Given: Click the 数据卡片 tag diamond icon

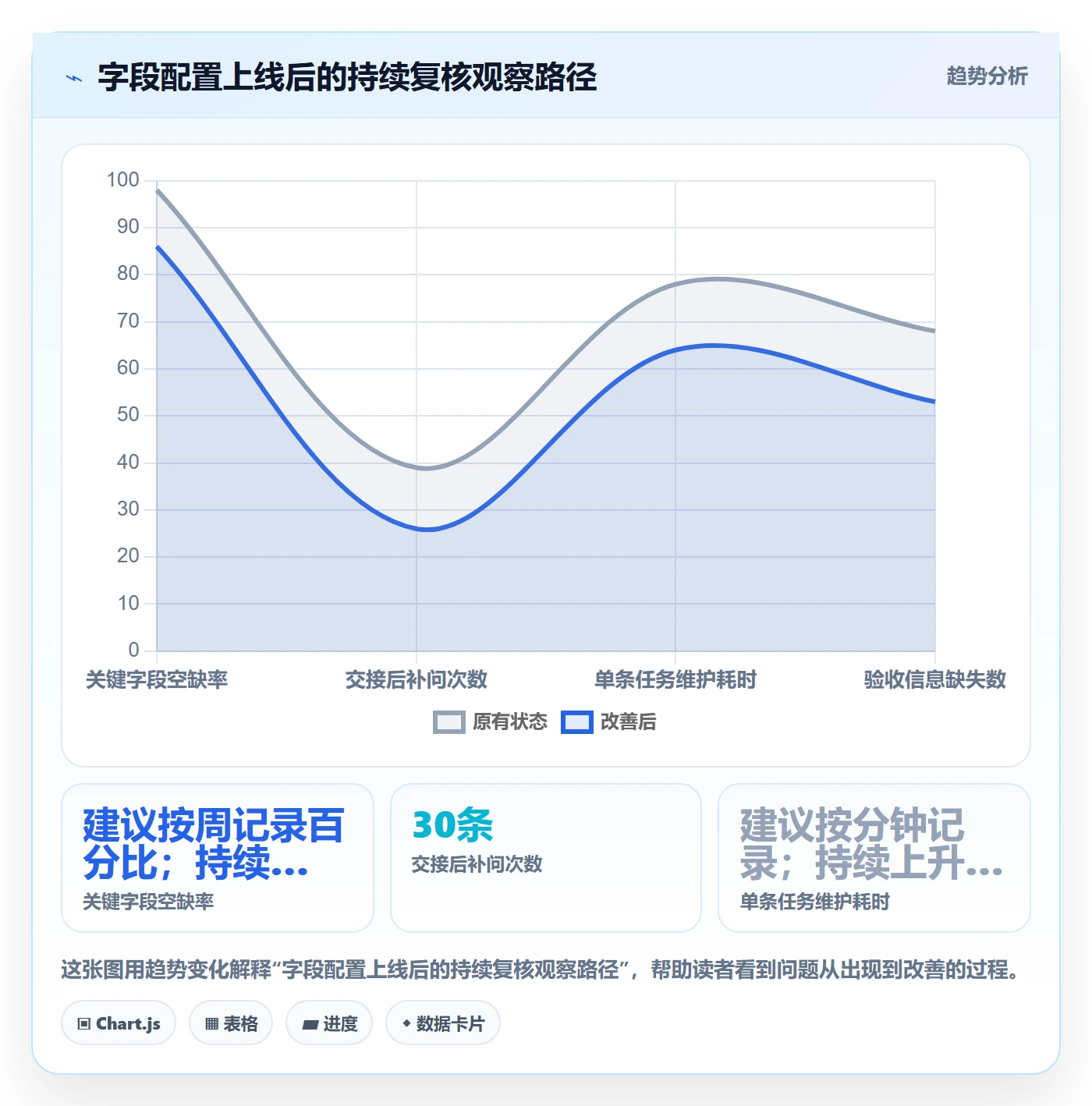Looking at the screenshot, I should click(406, 1023).
